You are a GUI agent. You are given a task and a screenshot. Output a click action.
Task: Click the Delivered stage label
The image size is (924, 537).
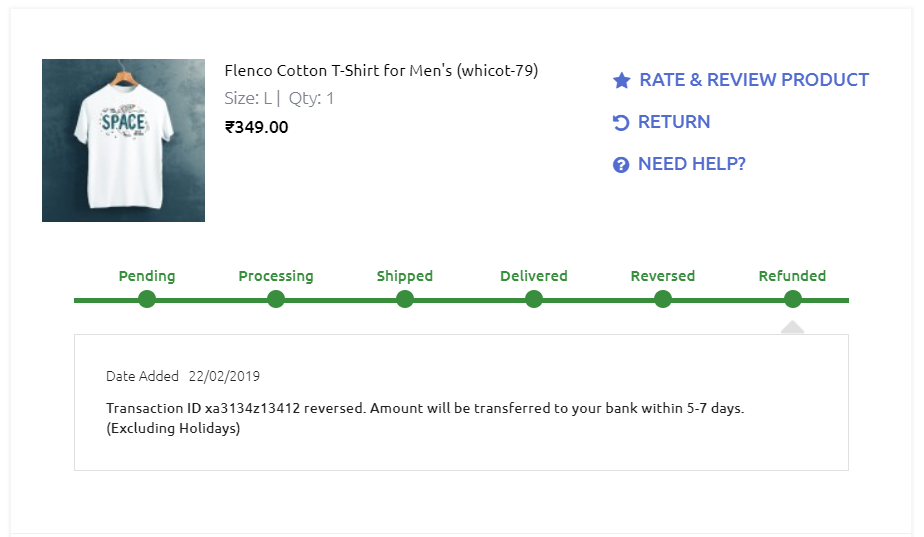click(x=534, y=276)
